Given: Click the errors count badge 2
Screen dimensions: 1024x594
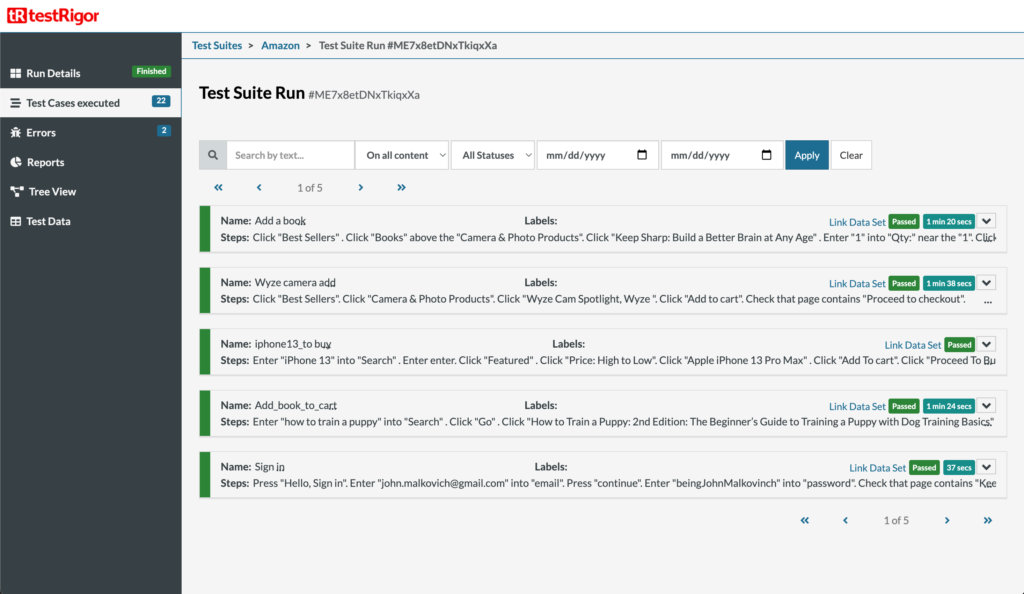Looking at the screenshot, I should tap(164, 131).
